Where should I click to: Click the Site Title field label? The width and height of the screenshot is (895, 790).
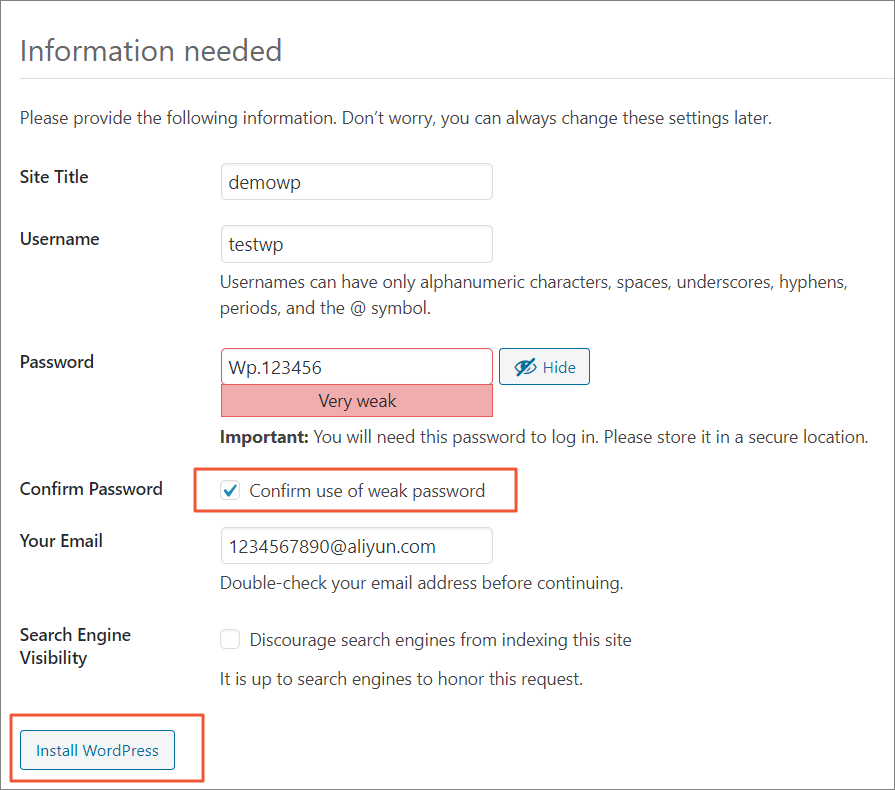pyautogui.click(x=54, y=177)
